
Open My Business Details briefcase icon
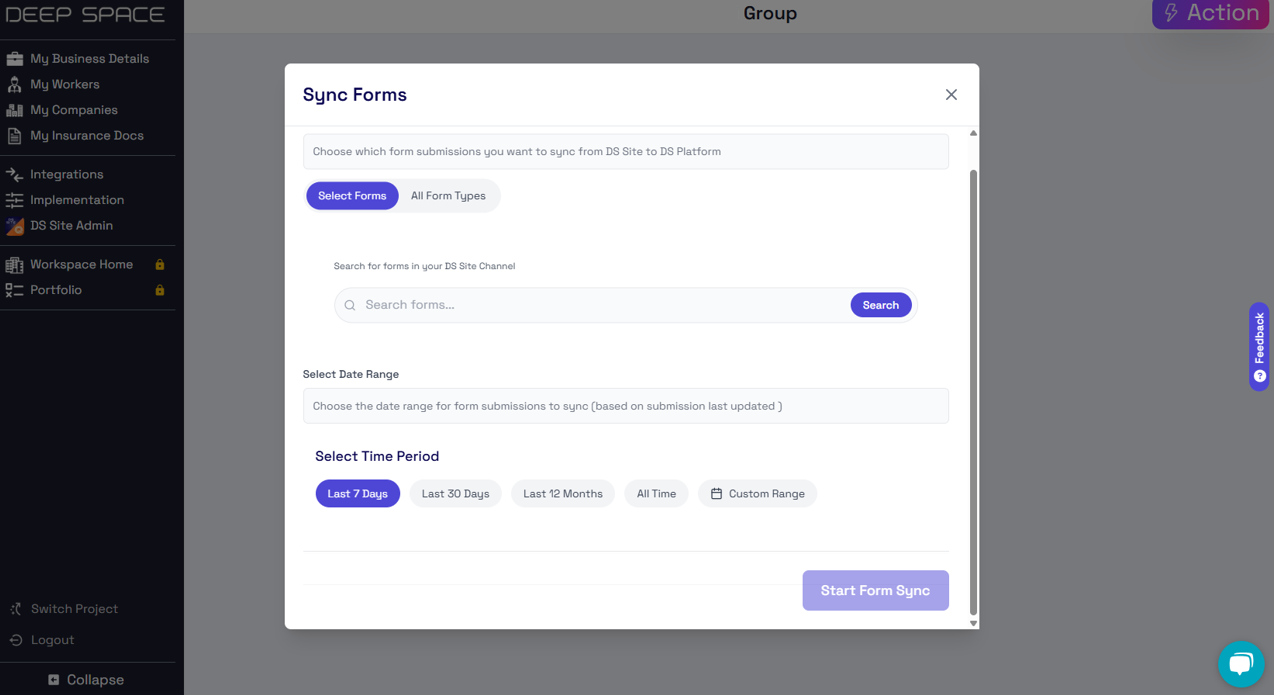point(15,59)
